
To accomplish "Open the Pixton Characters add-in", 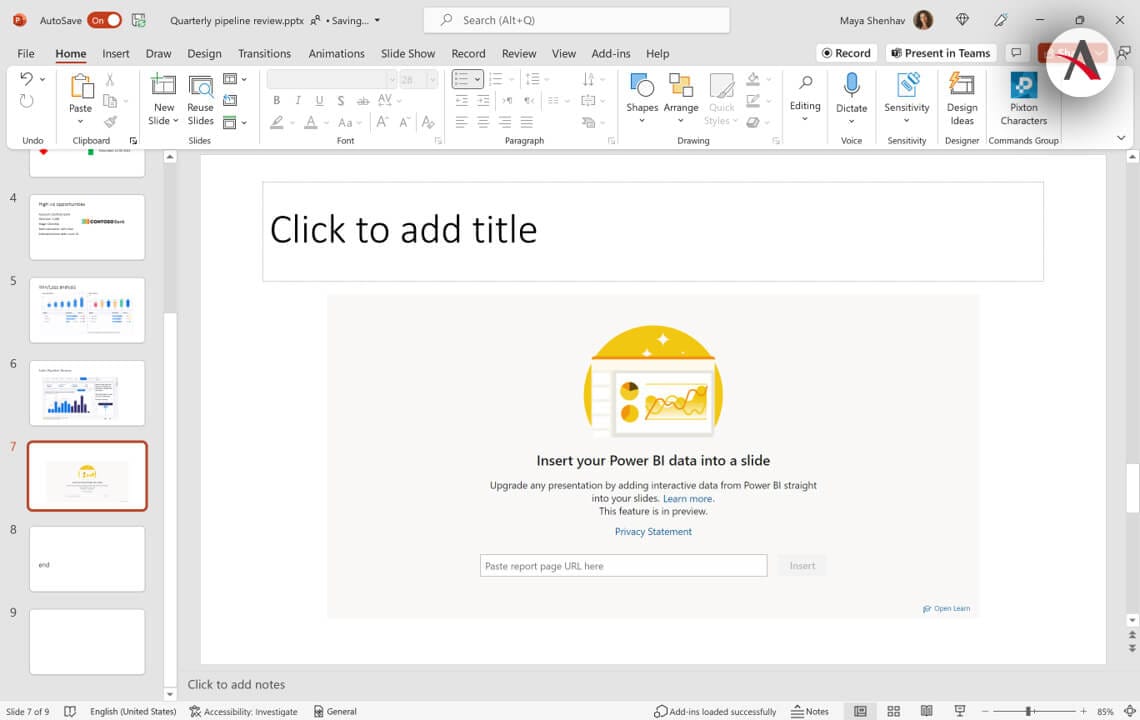I will coord(1024,98).
